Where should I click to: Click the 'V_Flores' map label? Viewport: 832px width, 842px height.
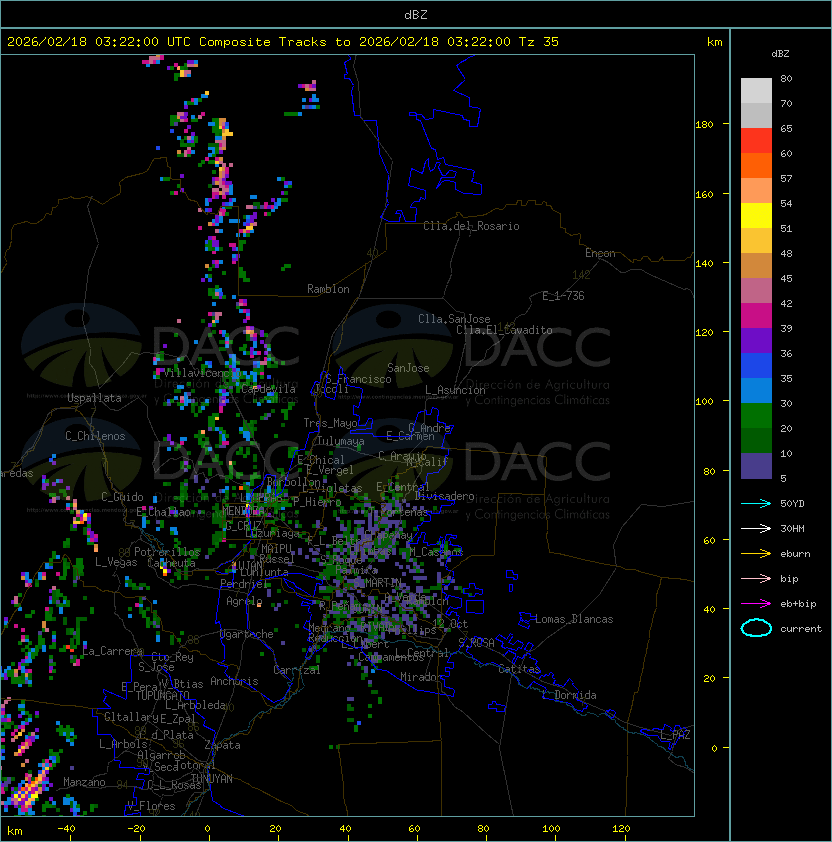151,806
